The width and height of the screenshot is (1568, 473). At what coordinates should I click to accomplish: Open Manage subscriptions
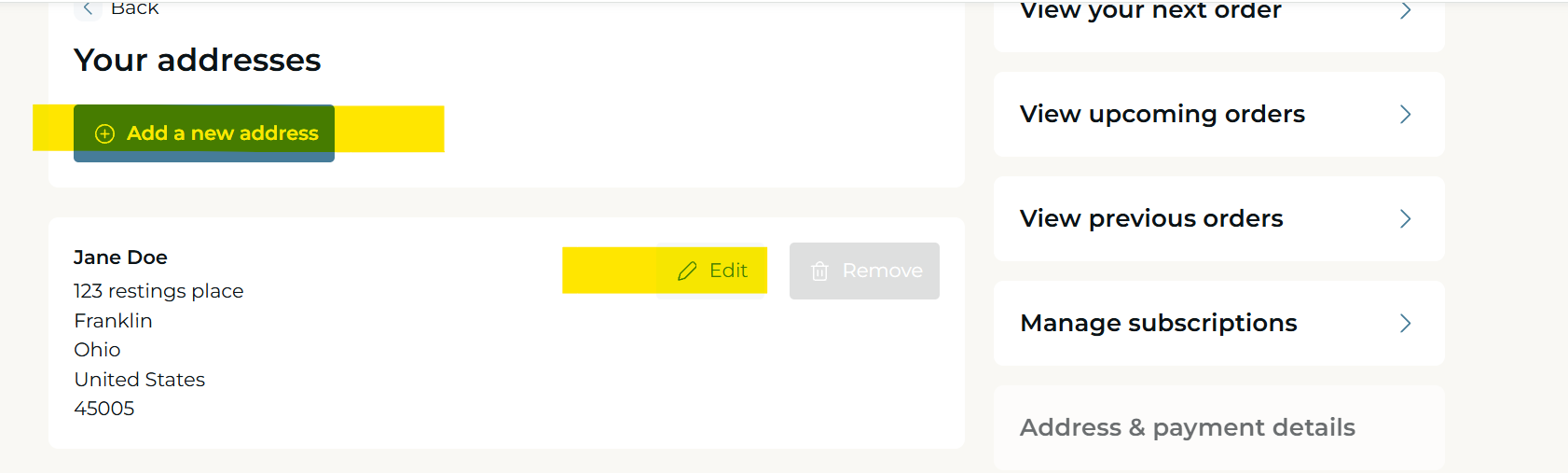(1219, 323)
